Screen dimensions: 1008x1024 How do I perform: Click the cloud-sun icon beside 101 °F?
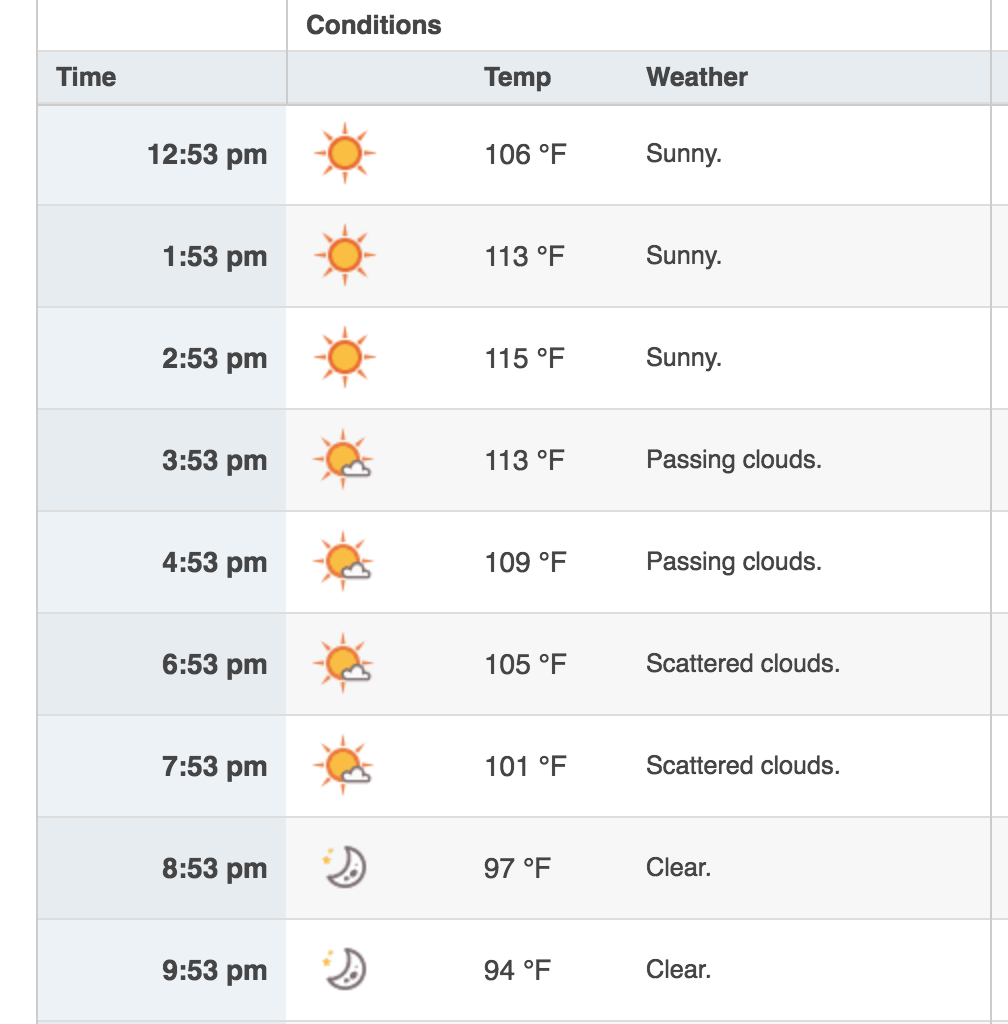point(343,765)
